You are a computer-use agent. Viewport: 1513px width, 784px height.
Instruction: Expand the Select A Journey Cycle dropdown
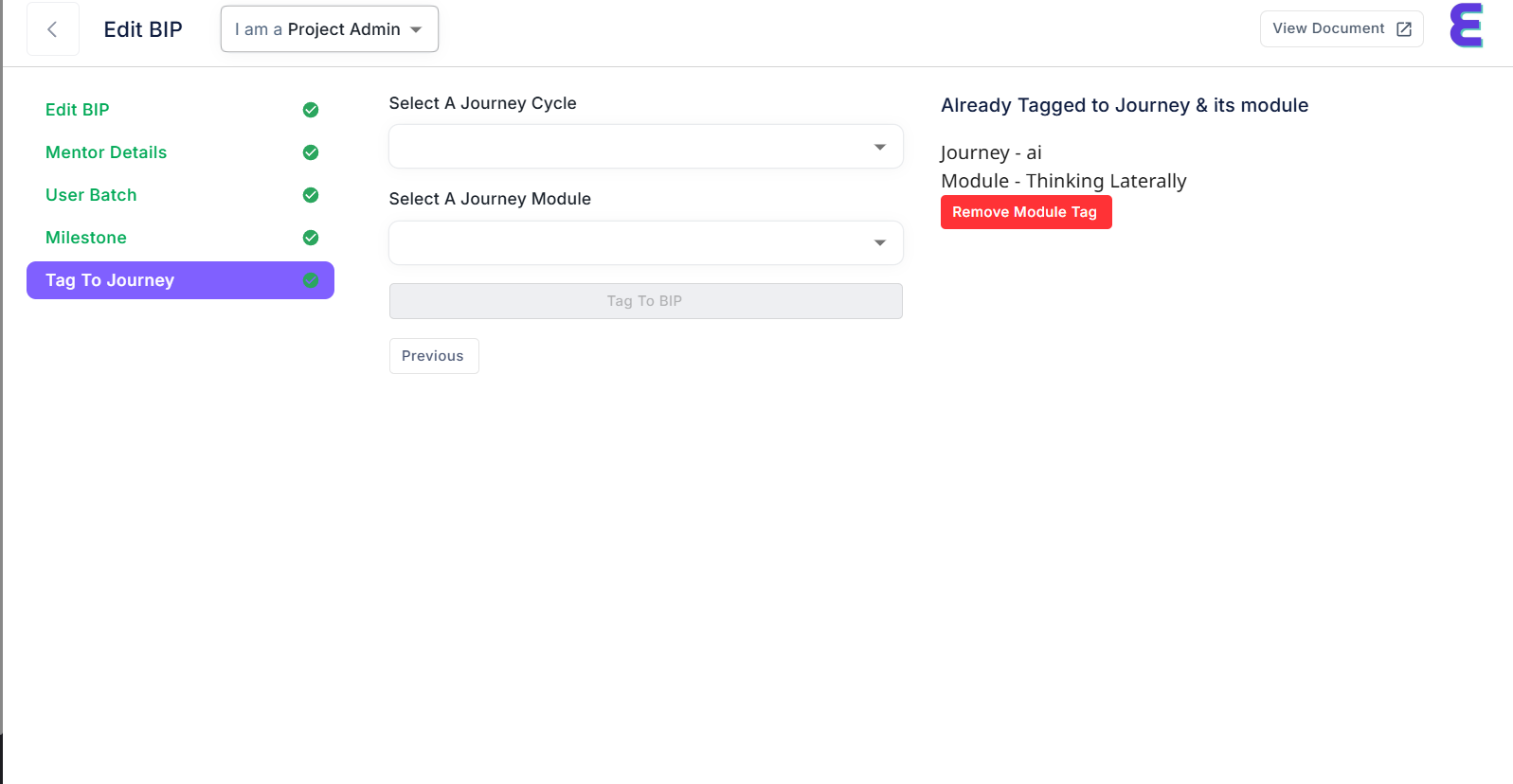[645, 147]
